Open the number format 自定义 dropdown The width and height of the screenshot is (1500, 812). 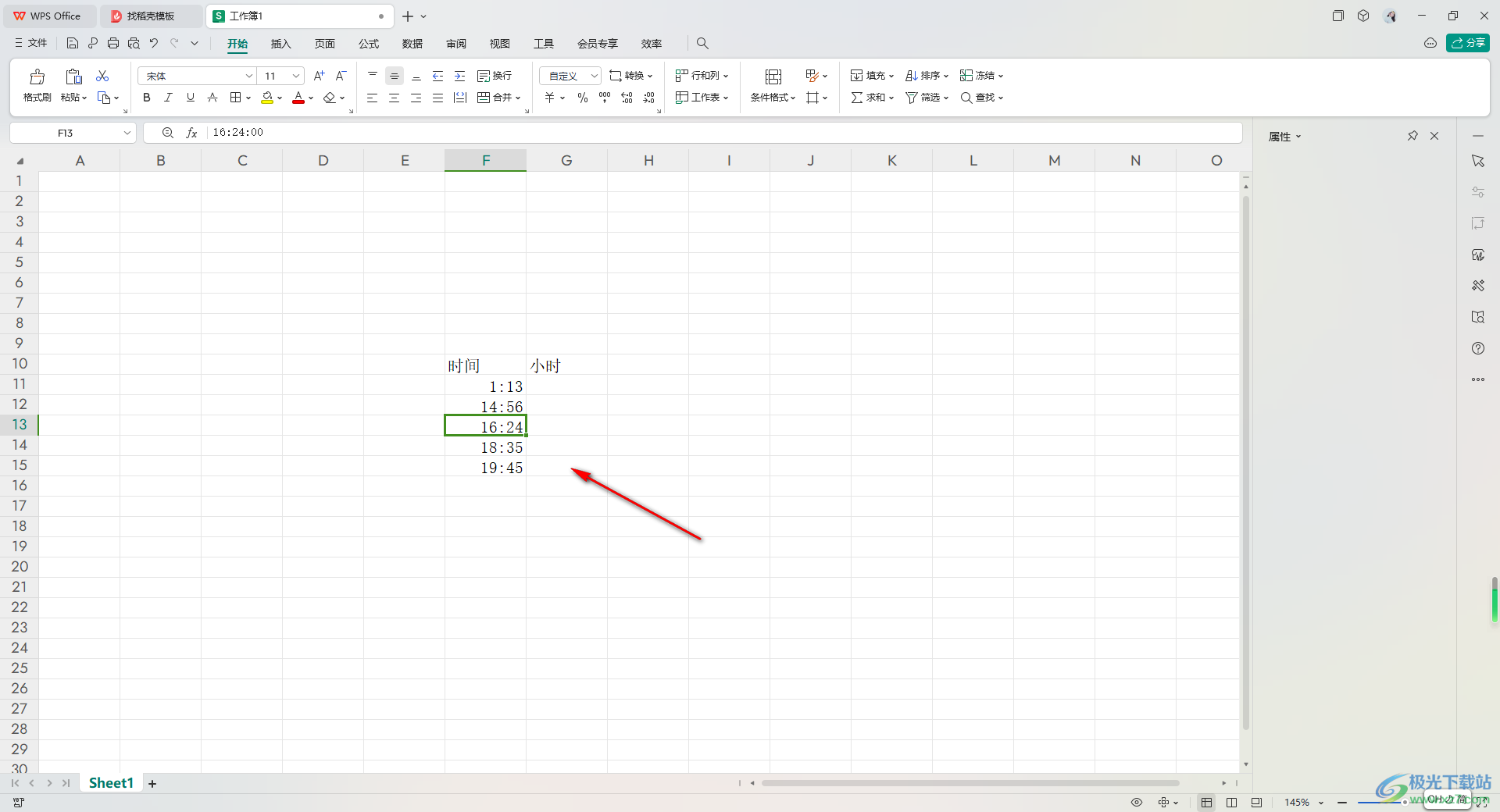pos(594,76)
